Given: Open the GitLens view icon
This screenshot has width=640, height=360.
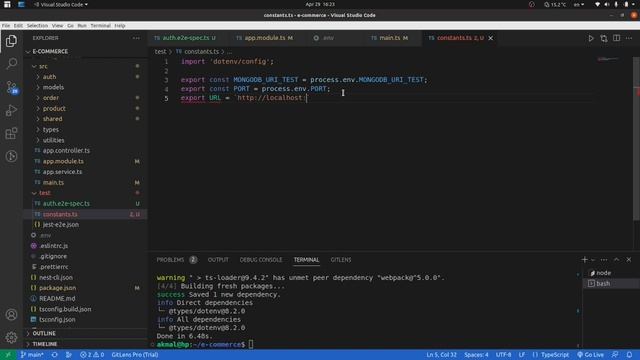Looking at the screenshot, I should (x=11, y=156).
